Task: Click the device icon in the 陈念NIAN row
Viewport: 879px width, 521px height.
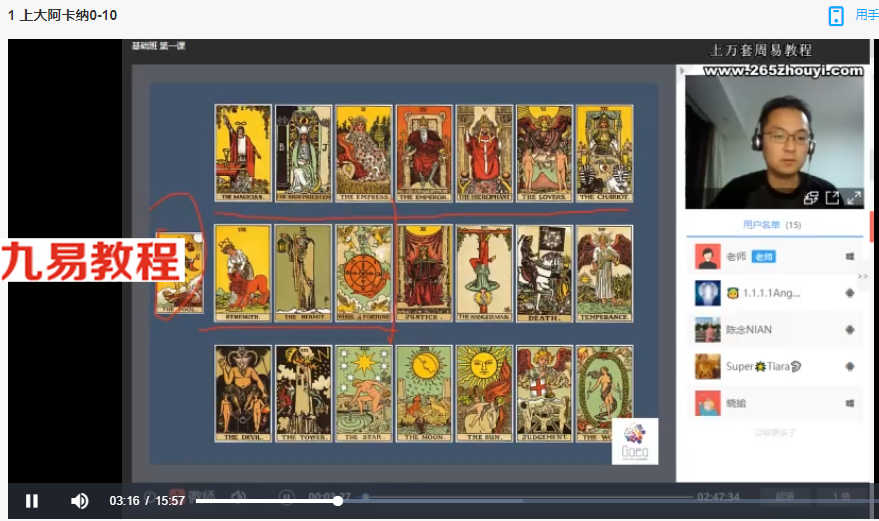Action: coord(850,330)
